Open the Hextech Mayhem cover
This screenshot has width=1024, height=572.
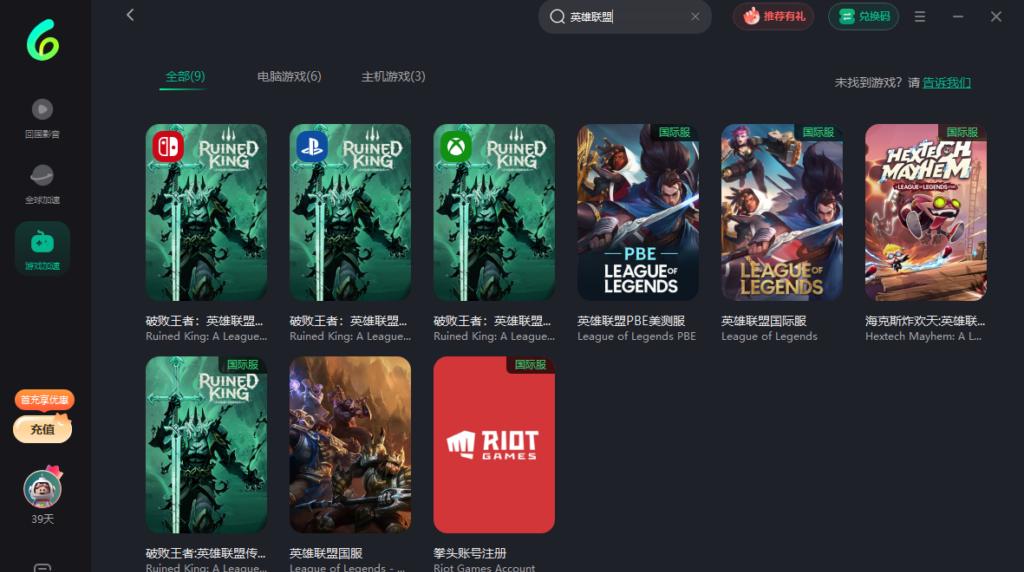coord(926,212)
